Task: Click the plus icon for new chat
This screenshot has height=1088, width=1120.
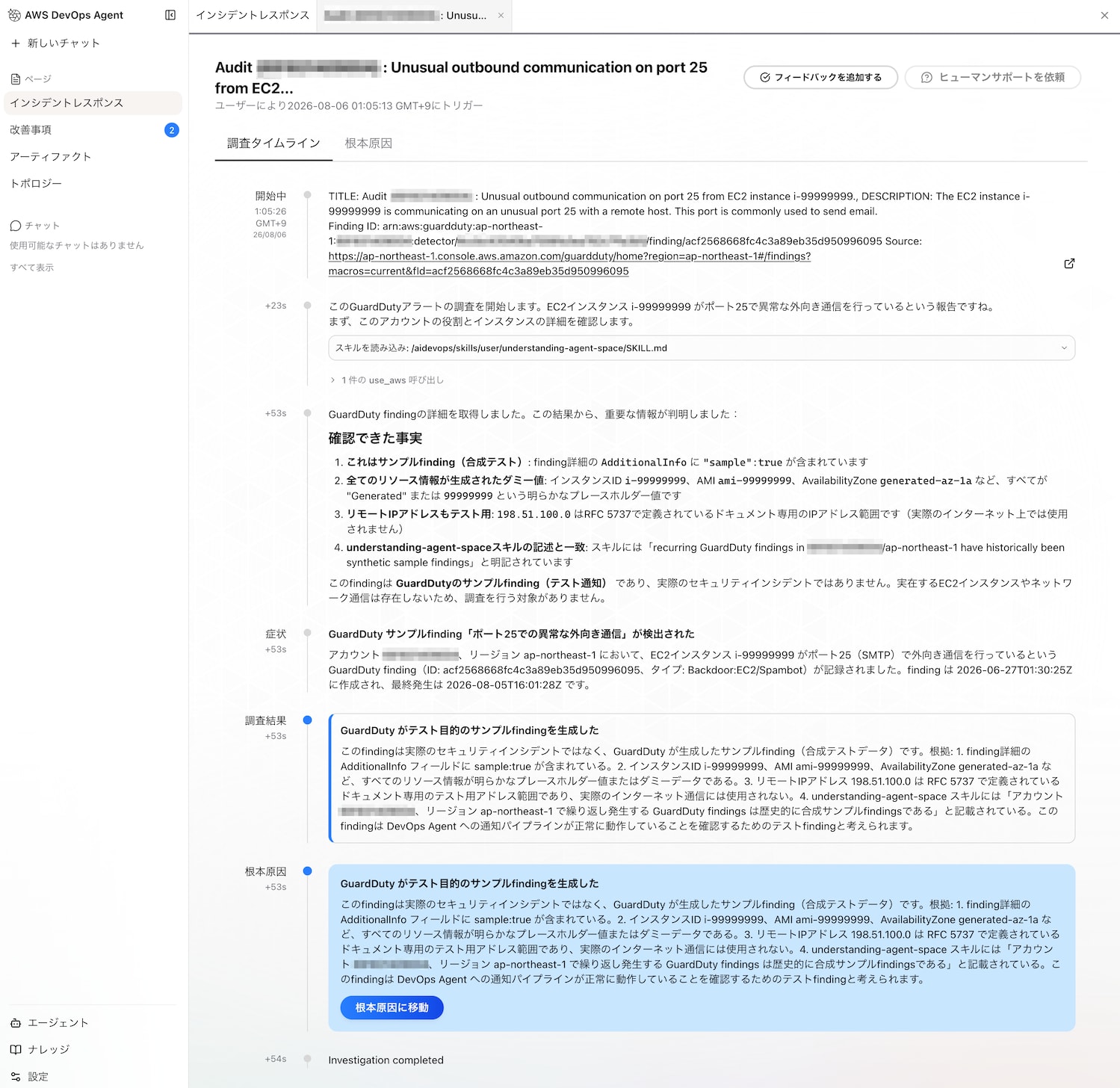Action: [16, 43]
